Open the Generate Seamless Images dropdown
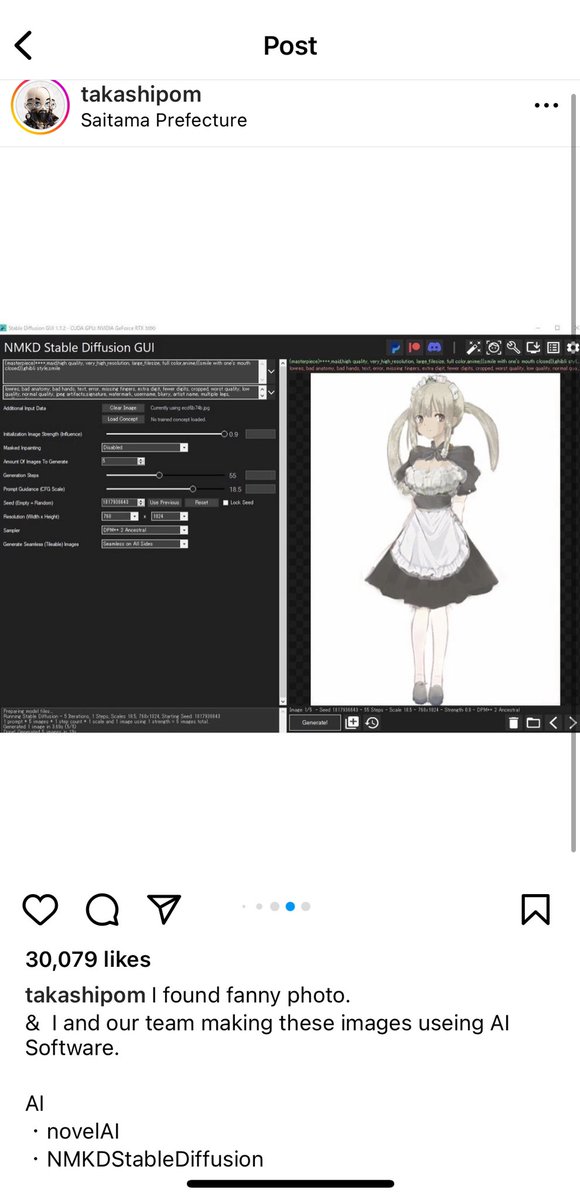 [145, 544]
